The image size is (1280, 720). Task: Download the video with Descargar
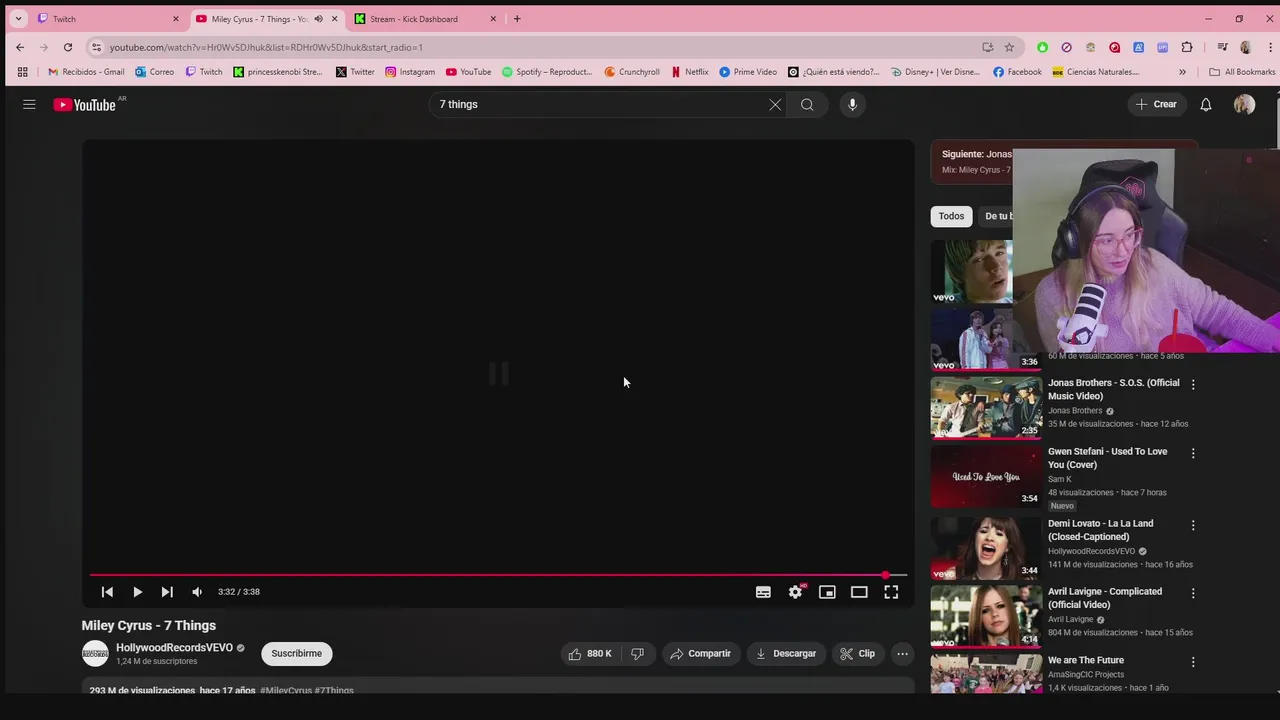tap(786, 654)
